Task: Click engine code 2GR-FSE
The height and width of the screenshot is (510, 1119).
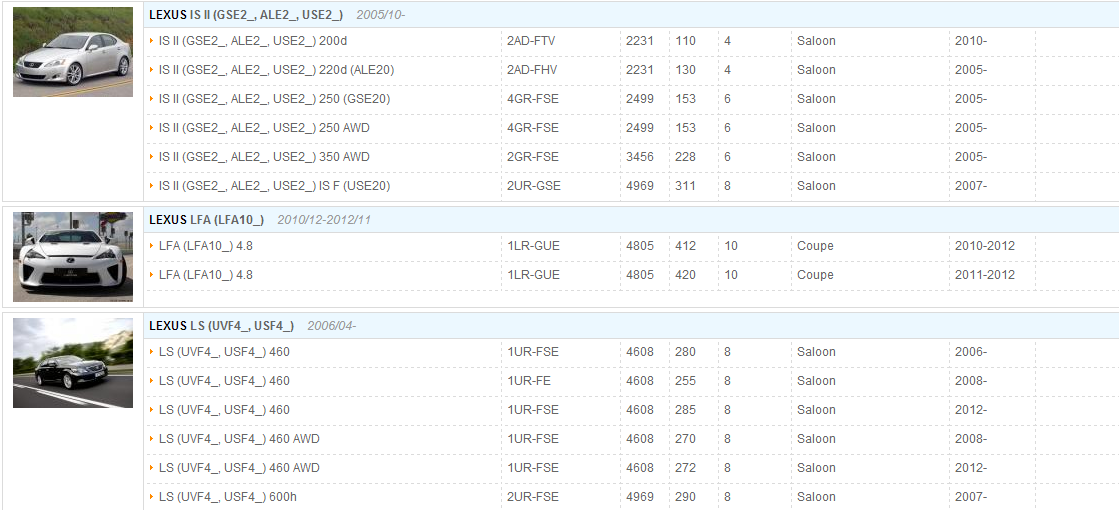Action: click(x=533, y=157)
